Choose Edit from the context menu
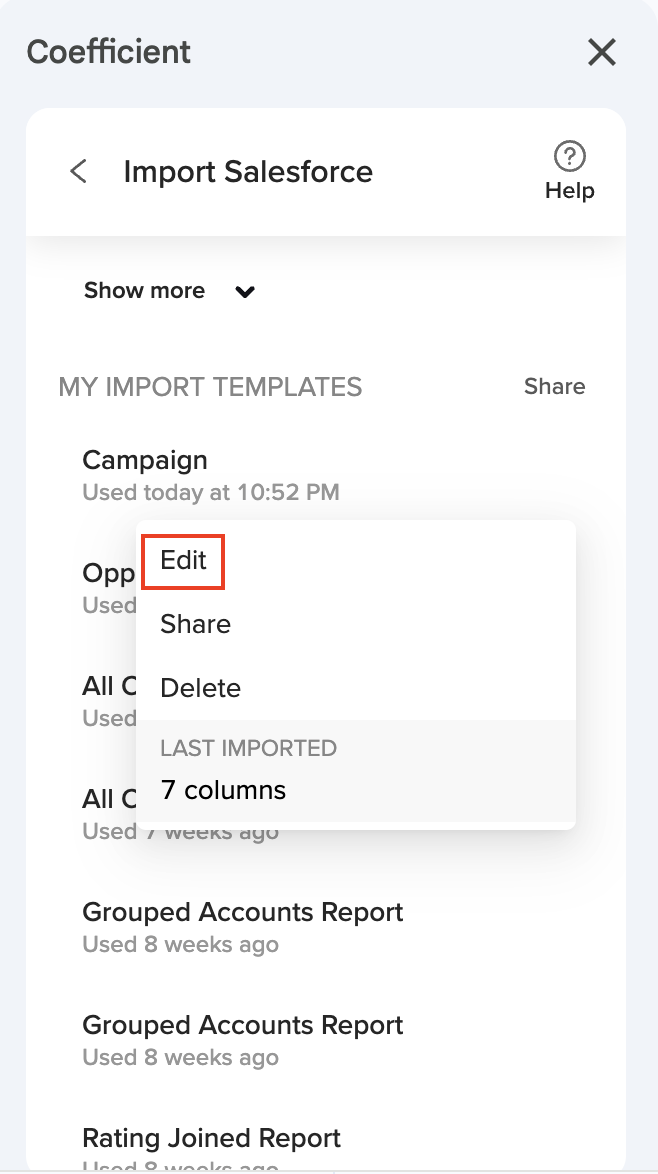This screenshot has height=1174, width=658. [183, 561]
